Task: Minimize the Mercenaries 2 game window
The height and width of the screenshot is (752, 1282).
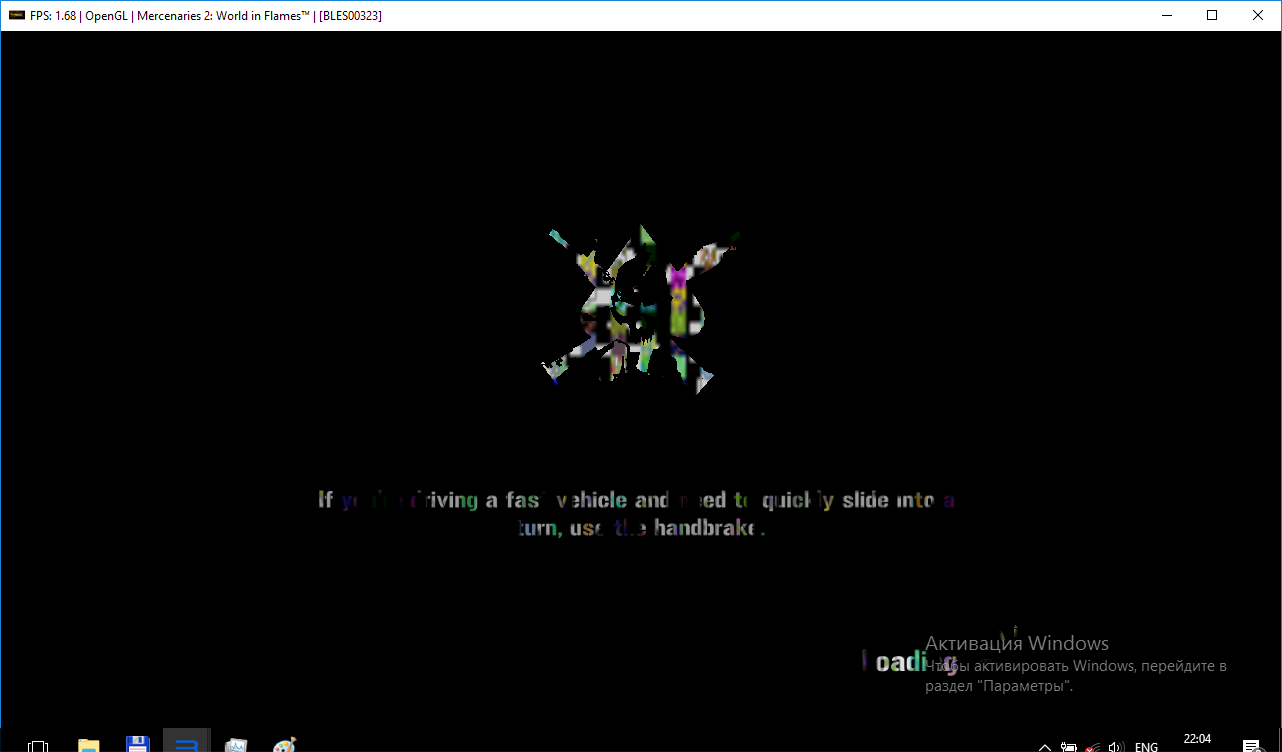Action: click(1166, 16)
